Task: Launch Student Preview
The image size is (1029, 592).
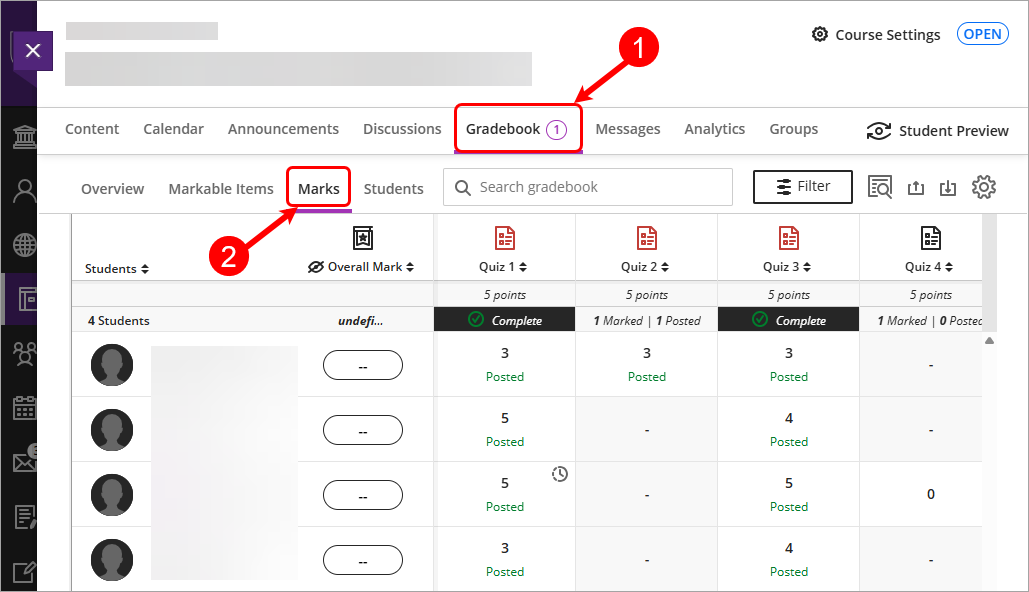Action: click(937, 131)
